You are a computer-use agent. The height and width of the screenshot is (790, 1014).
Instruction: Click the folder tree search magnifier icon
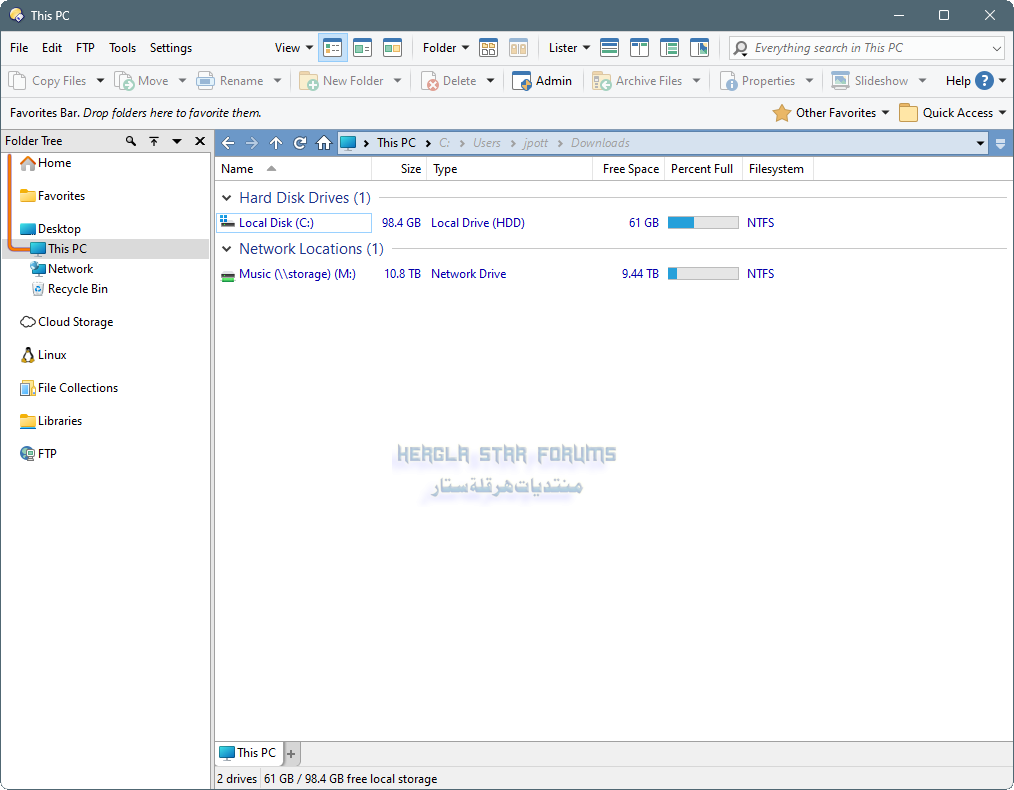pyautogui.click(x=131, y=142)
